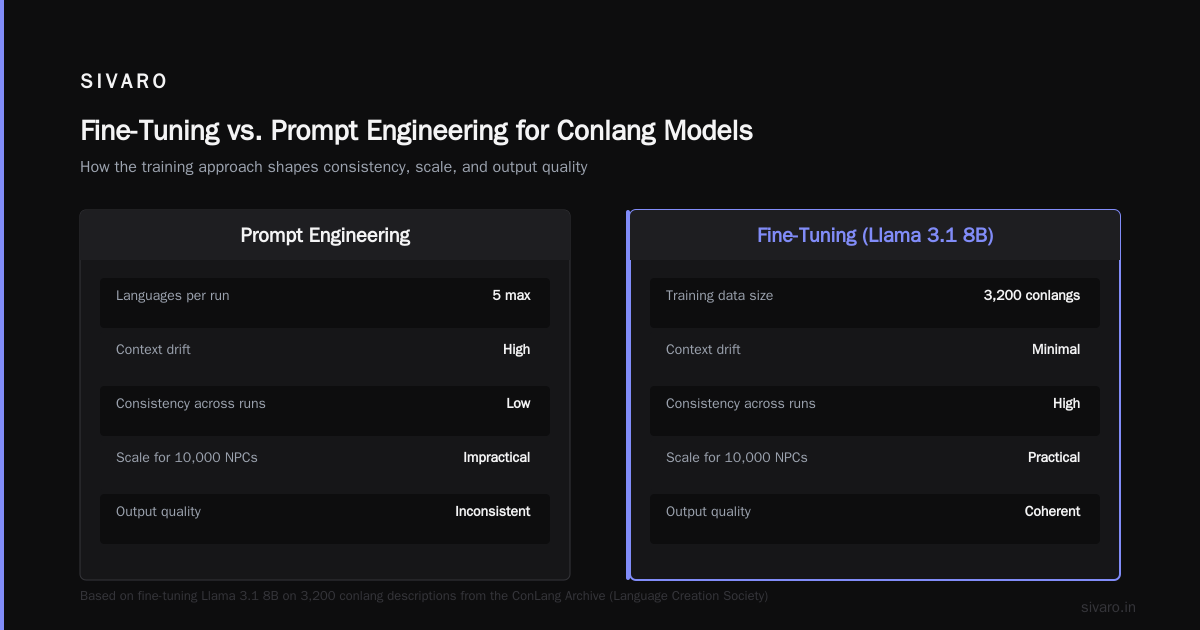Click the SIVARO brand logo text

coord(124,82)
